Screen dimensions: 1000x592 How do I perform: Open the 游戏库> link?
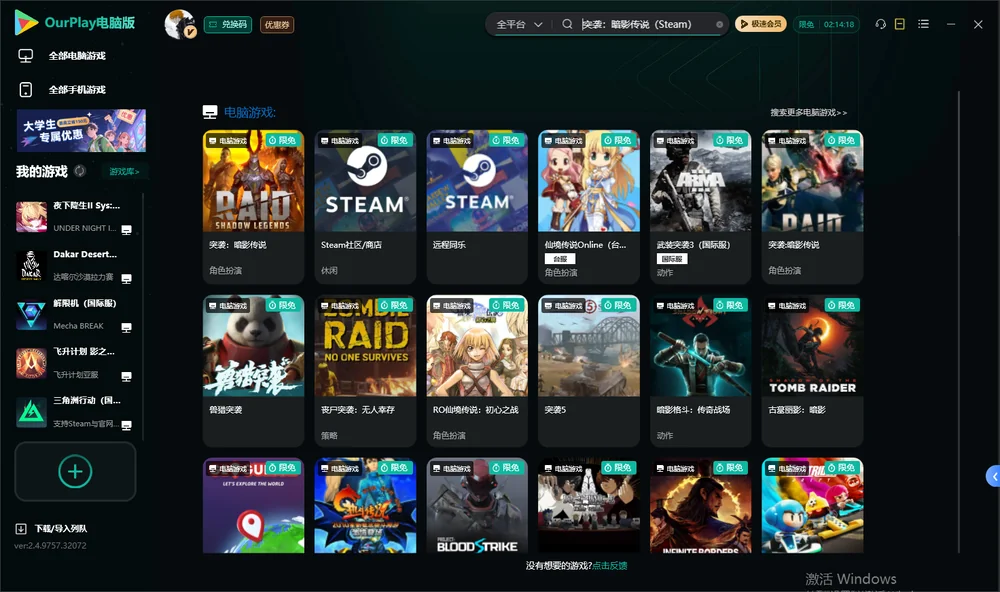click(124, 171)
